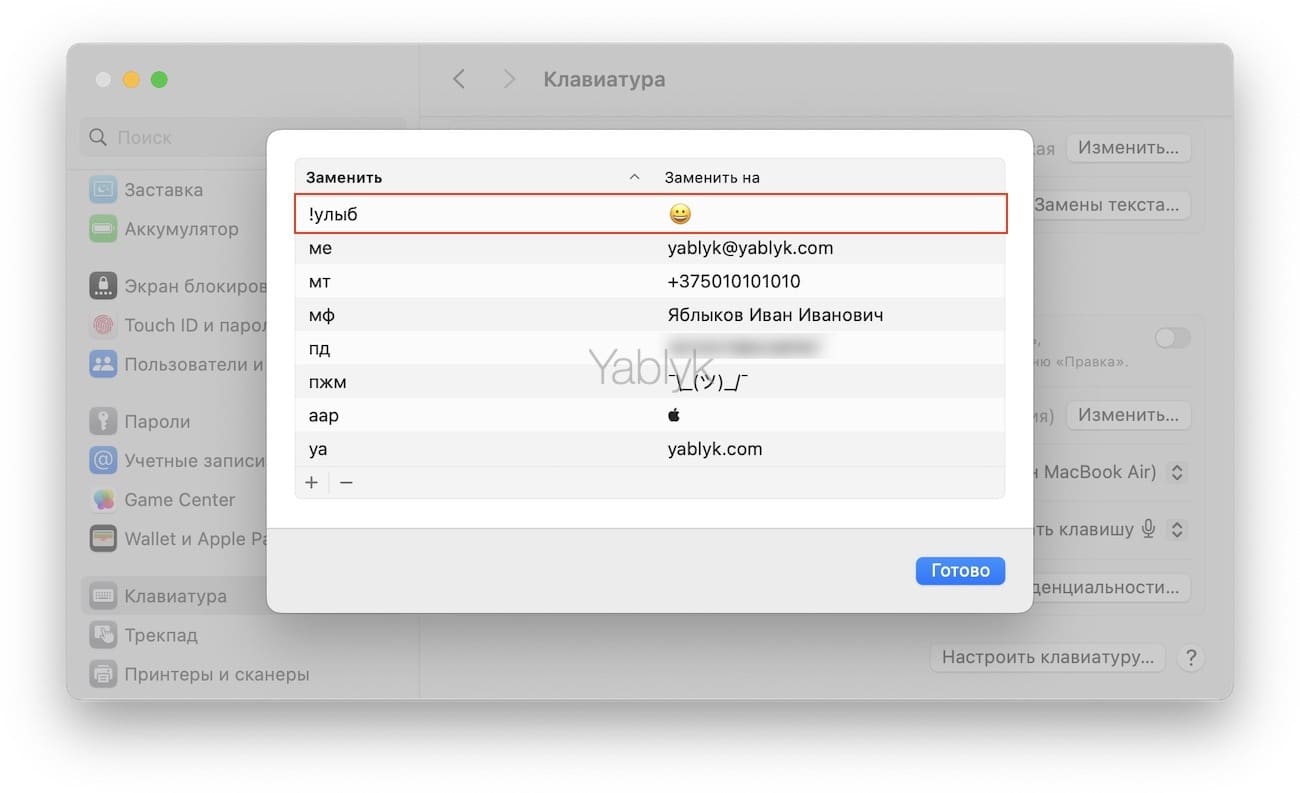This screenshot has height=793, width=1300.
Task: Click the Internet Accounts @ icon
Action: [104, 460]
